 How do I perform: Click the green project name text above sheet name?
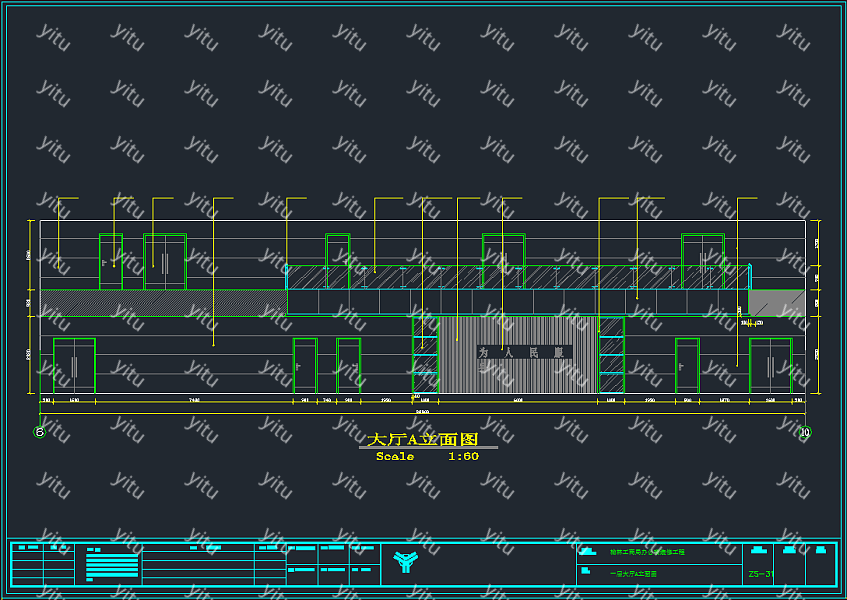pyautogui.click(x=647, y=552)
